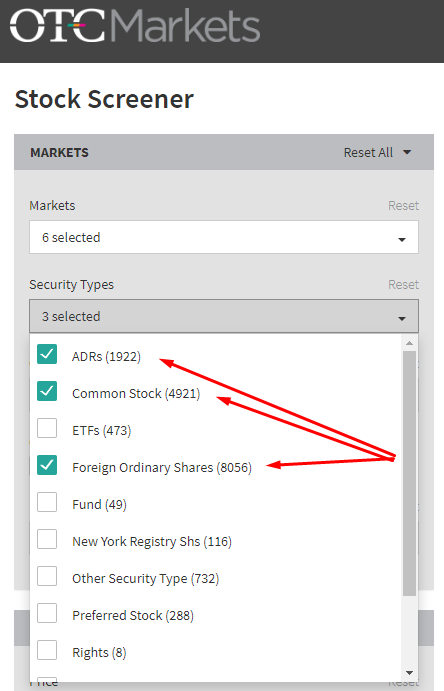Image resolution: width=444 pixels, height=691 pixels.
Task: Uncheck the ADRs (1922) checkbox
Action: (47, 354)
